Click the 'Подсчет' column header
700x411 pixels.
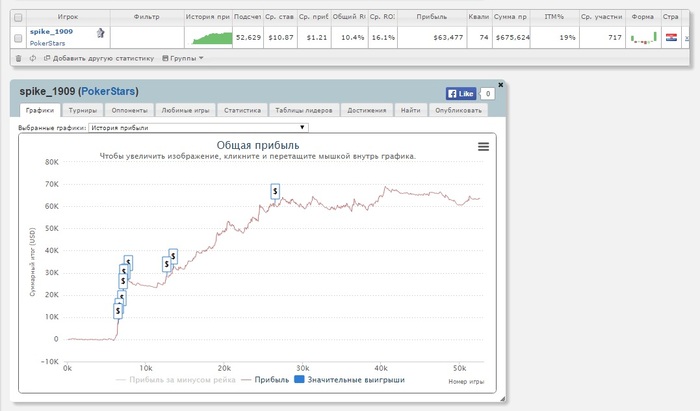pyautogui.click(x=247, y=17)
